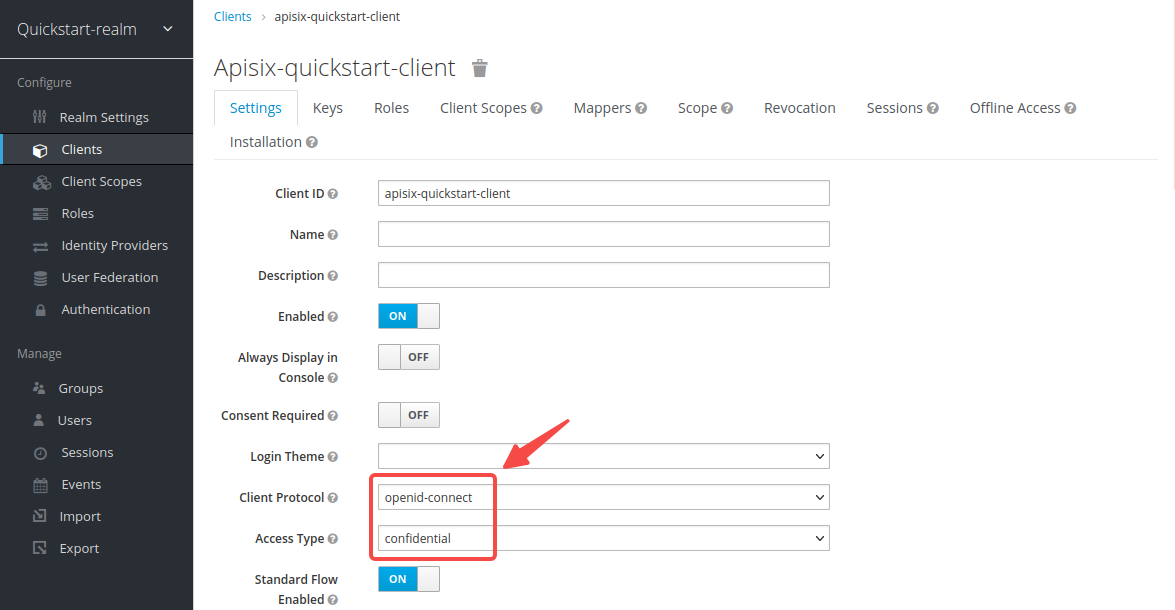
Task: Open the Quickstart-realm selector dropdown
Action: [x=96, y=29]
